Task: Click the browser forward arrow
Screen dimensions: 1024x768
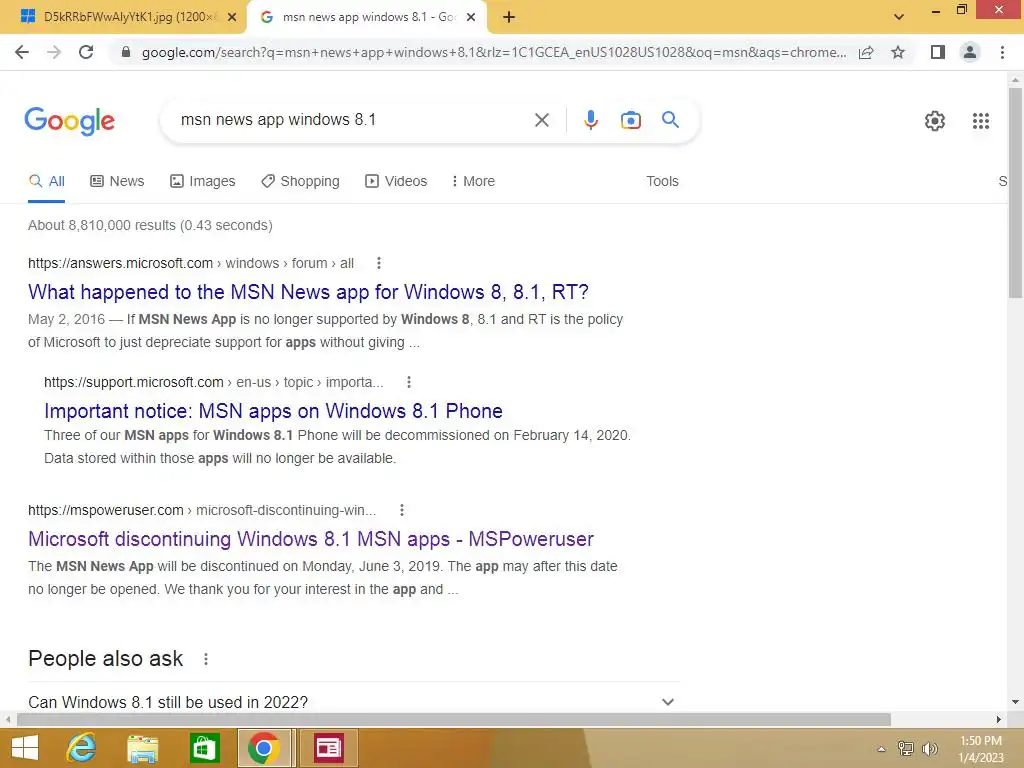Action: pyautogui.click(x=54, y=52)
